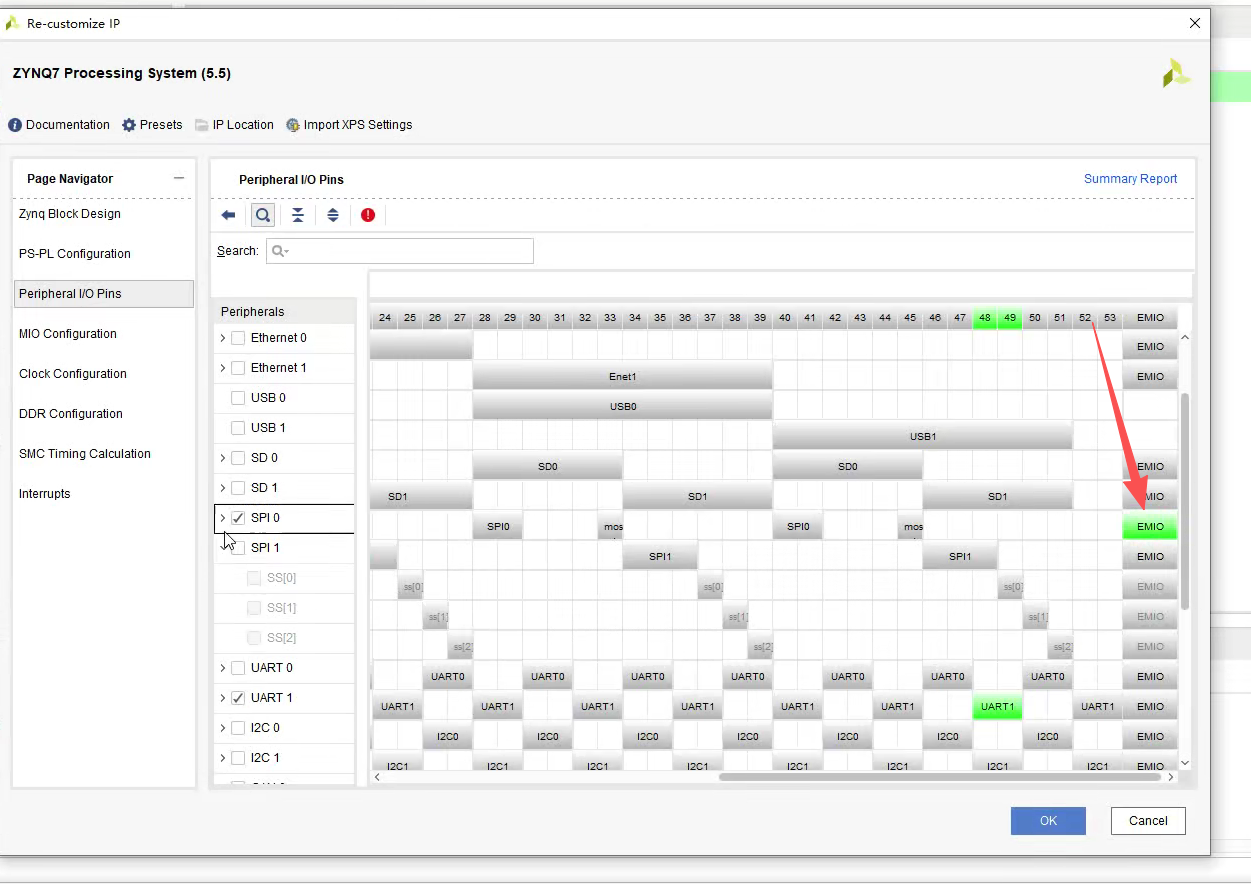Open MIO Configuration page
1251x884 pixels.
[103, 334]
